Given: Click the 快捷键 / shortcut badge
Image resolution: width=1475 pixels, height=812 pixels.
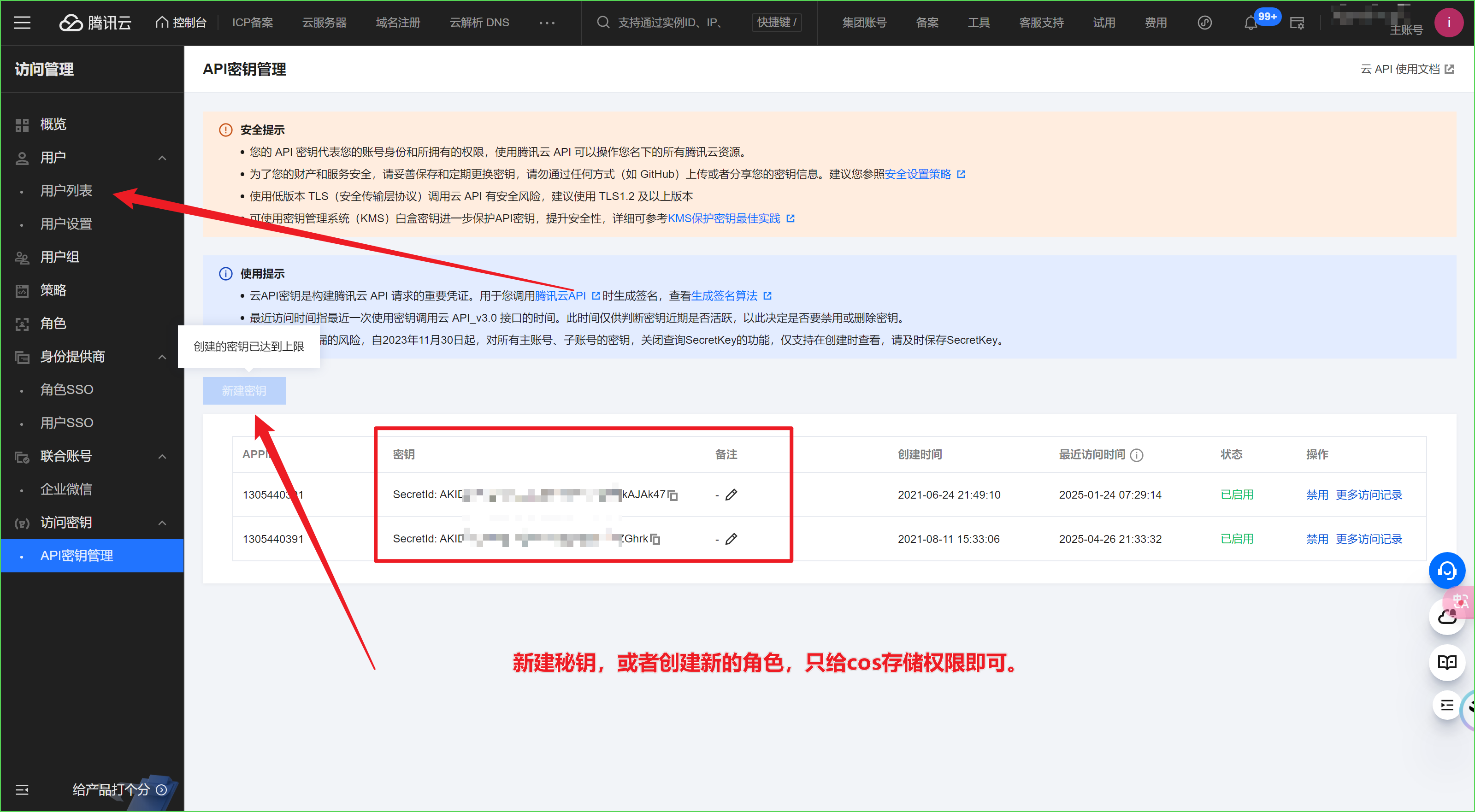Looking at the screenshot, I should point(776,22).
